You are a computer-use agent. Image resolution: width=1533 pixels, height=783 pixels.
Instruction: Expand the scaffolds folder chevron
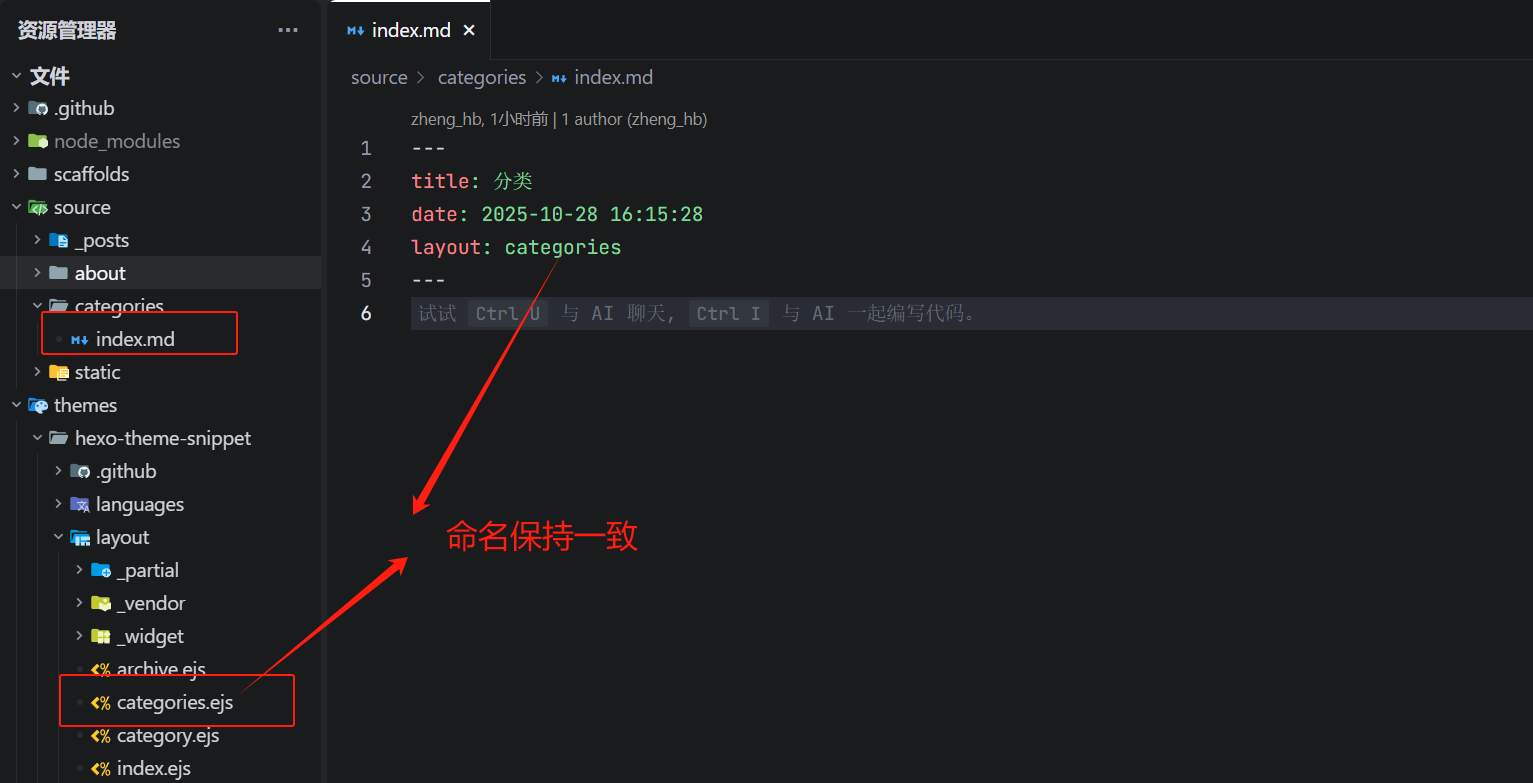[x=16, y=174]
